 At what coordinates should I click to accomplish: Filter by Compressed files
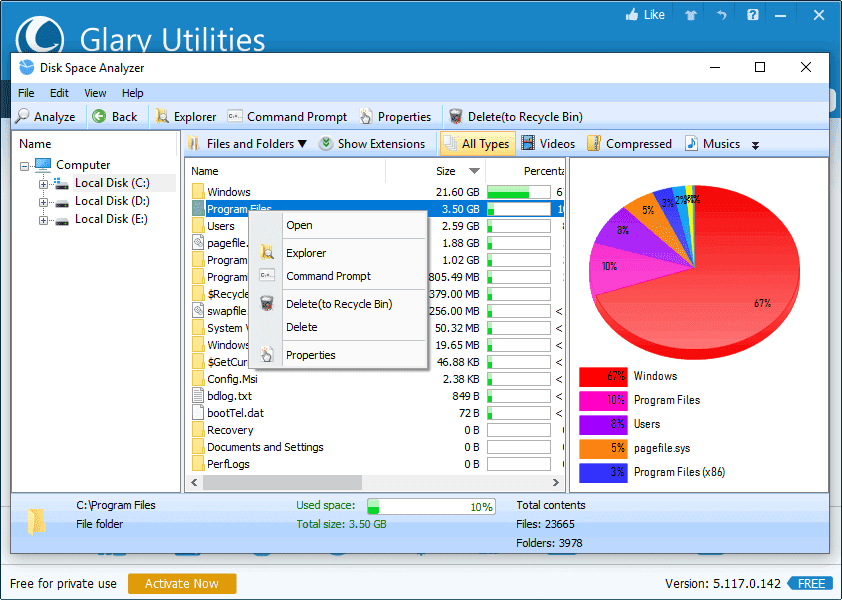629,144
